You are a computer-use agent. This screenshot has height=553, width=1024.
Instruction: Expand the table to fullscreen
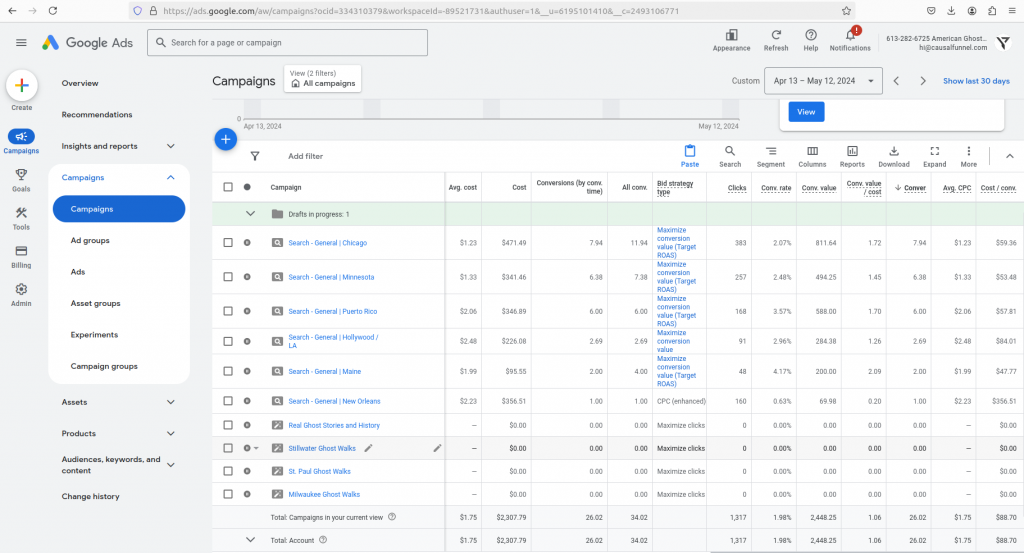click(935, 156)
